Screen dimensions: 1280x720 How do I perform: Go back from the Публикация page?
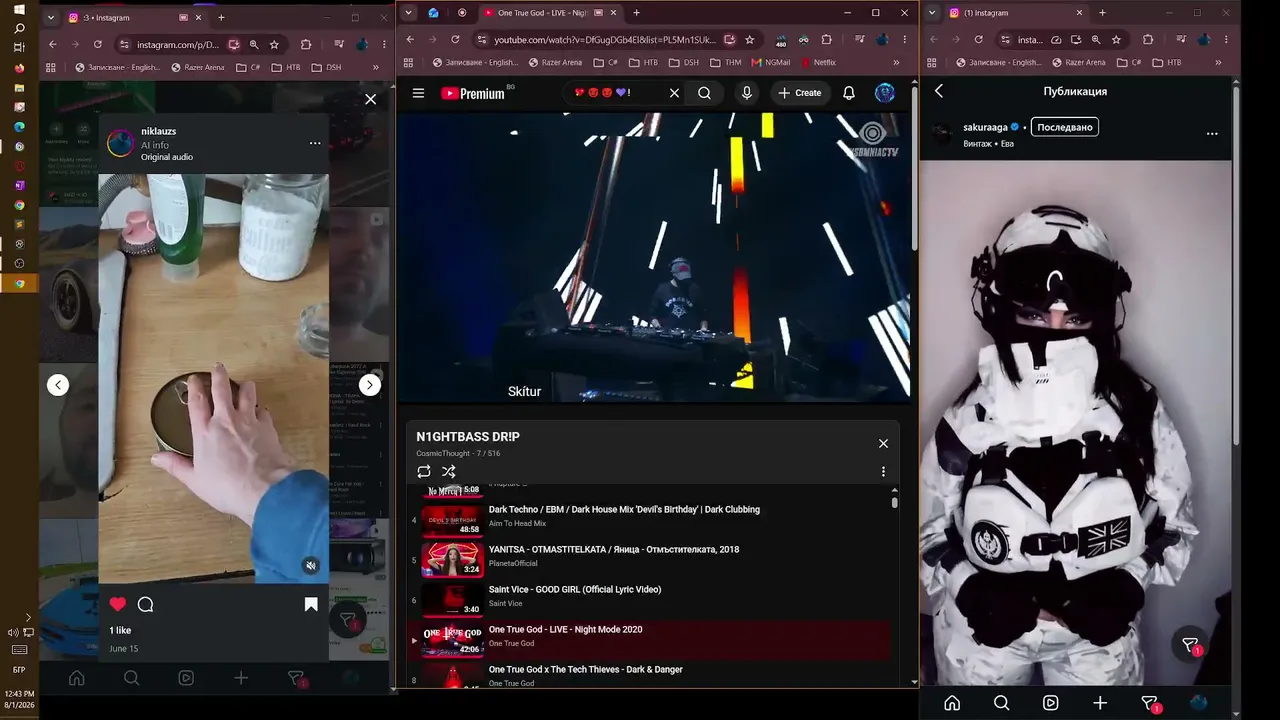pos(939,91)
